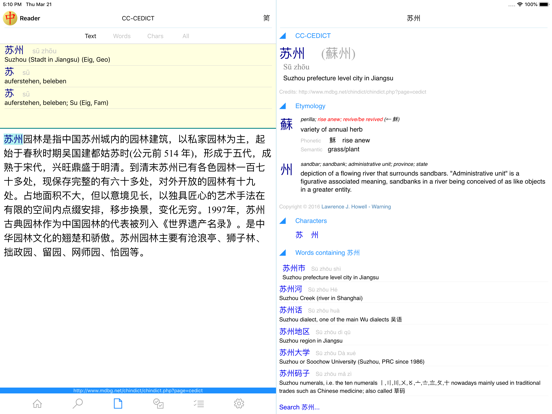Viewport: 552px width, 414px height.
Task: Tap the red 中 Reader app icon
Action: click(10, 18)
